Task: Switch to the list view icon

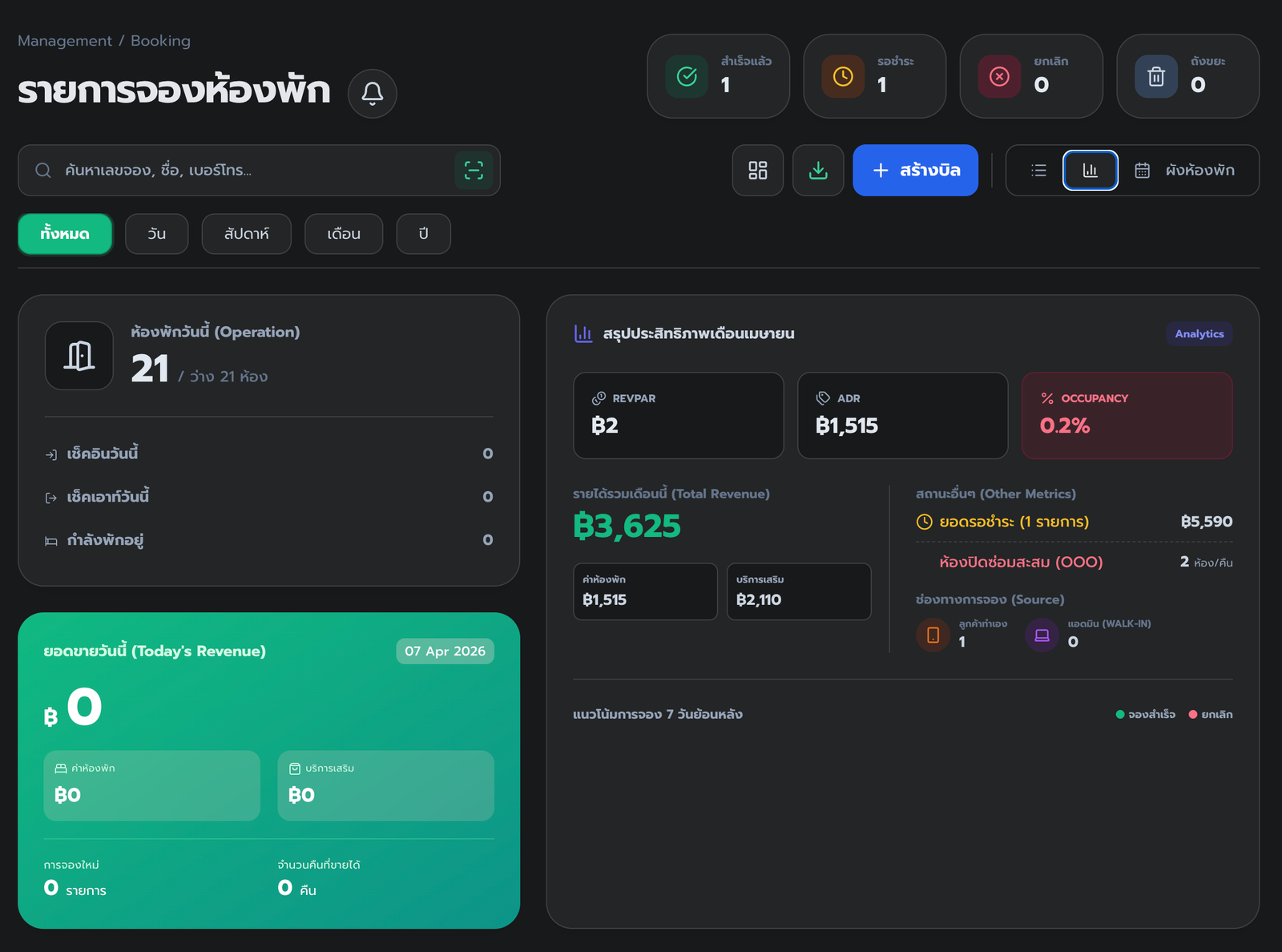Action: pos(1038,170)
